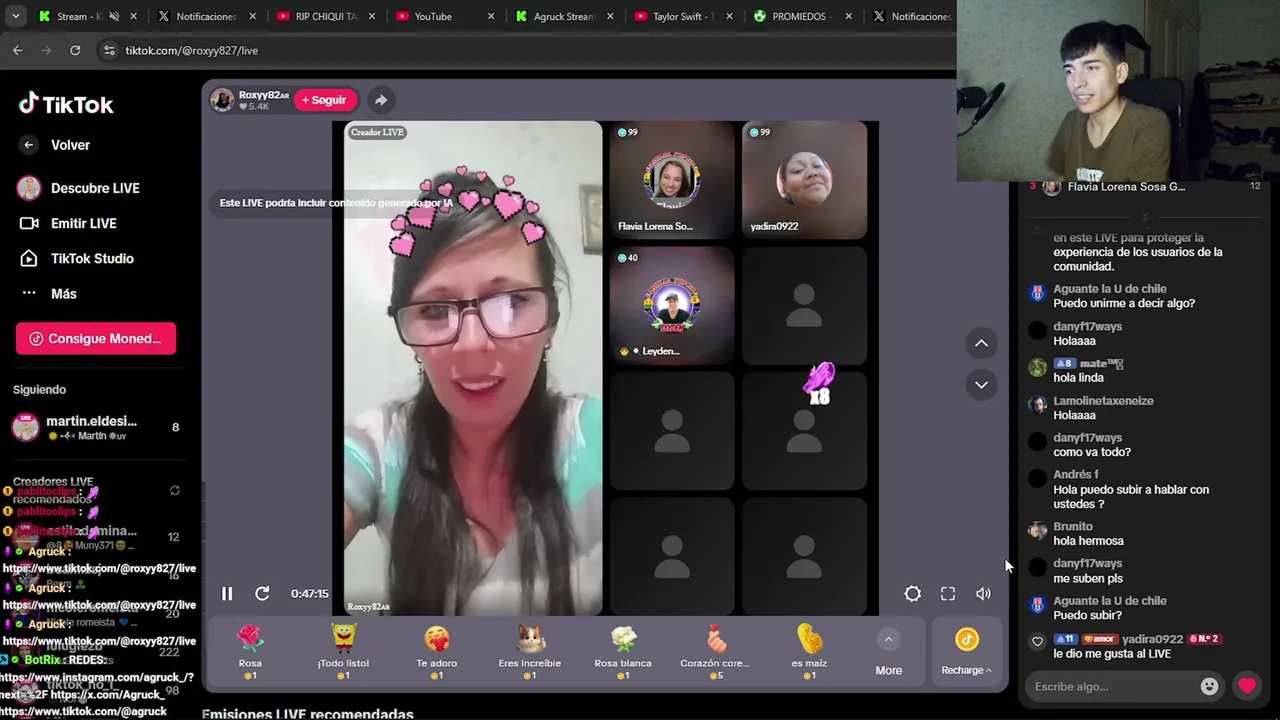
Task: Click Creador LIVE badge on stream
Action: 377,132
